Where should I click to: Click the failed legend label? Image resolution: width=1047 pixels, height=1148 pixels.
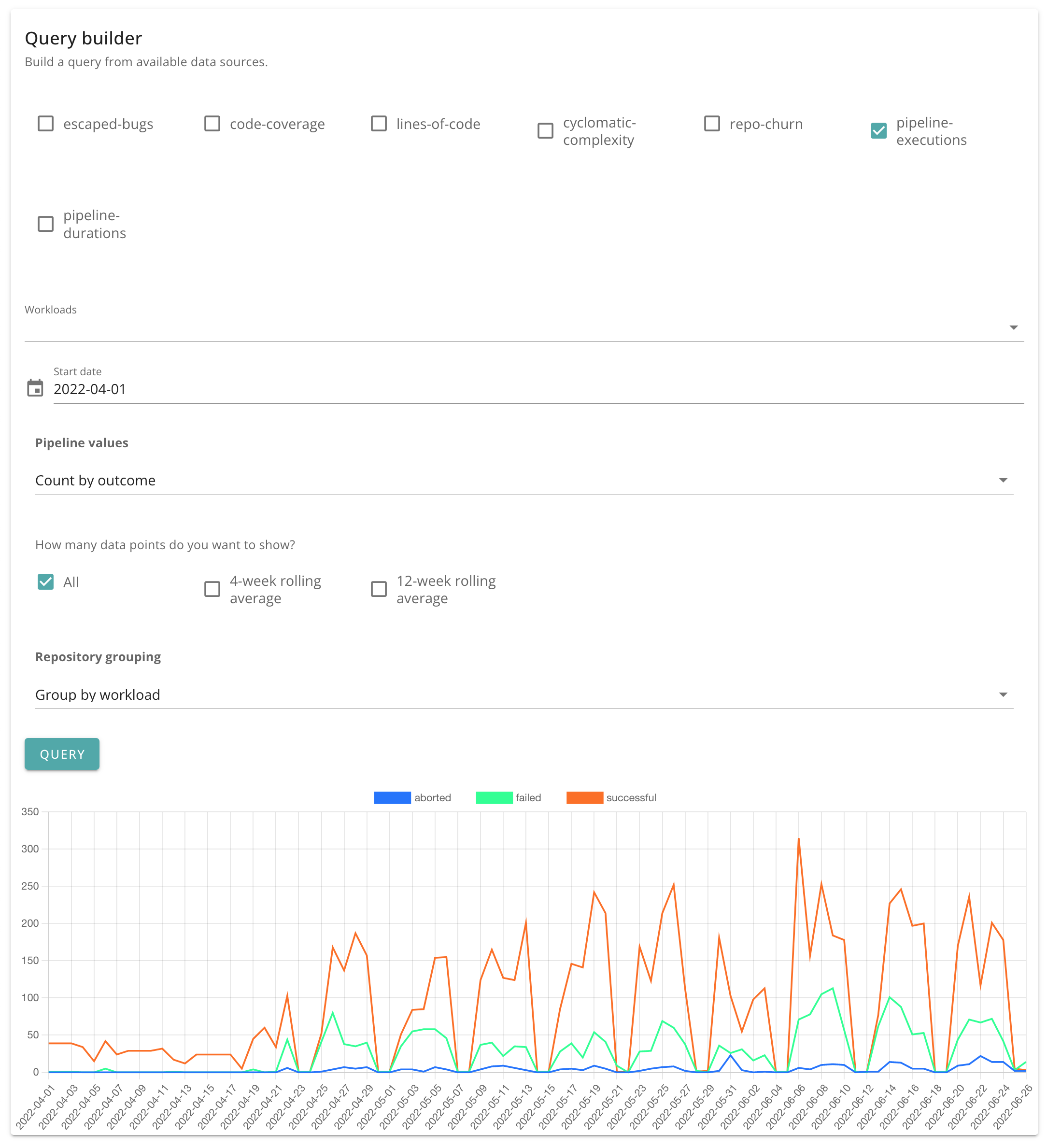pos(528,798)
